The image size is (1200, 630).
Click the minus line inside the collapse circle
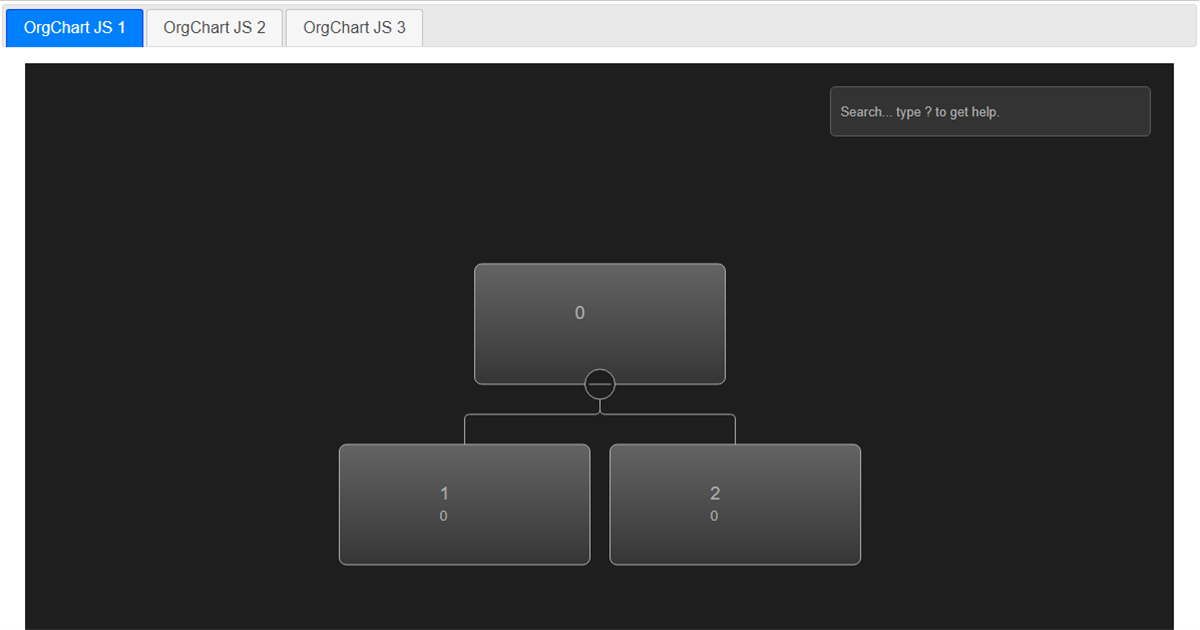coord(600,384)
